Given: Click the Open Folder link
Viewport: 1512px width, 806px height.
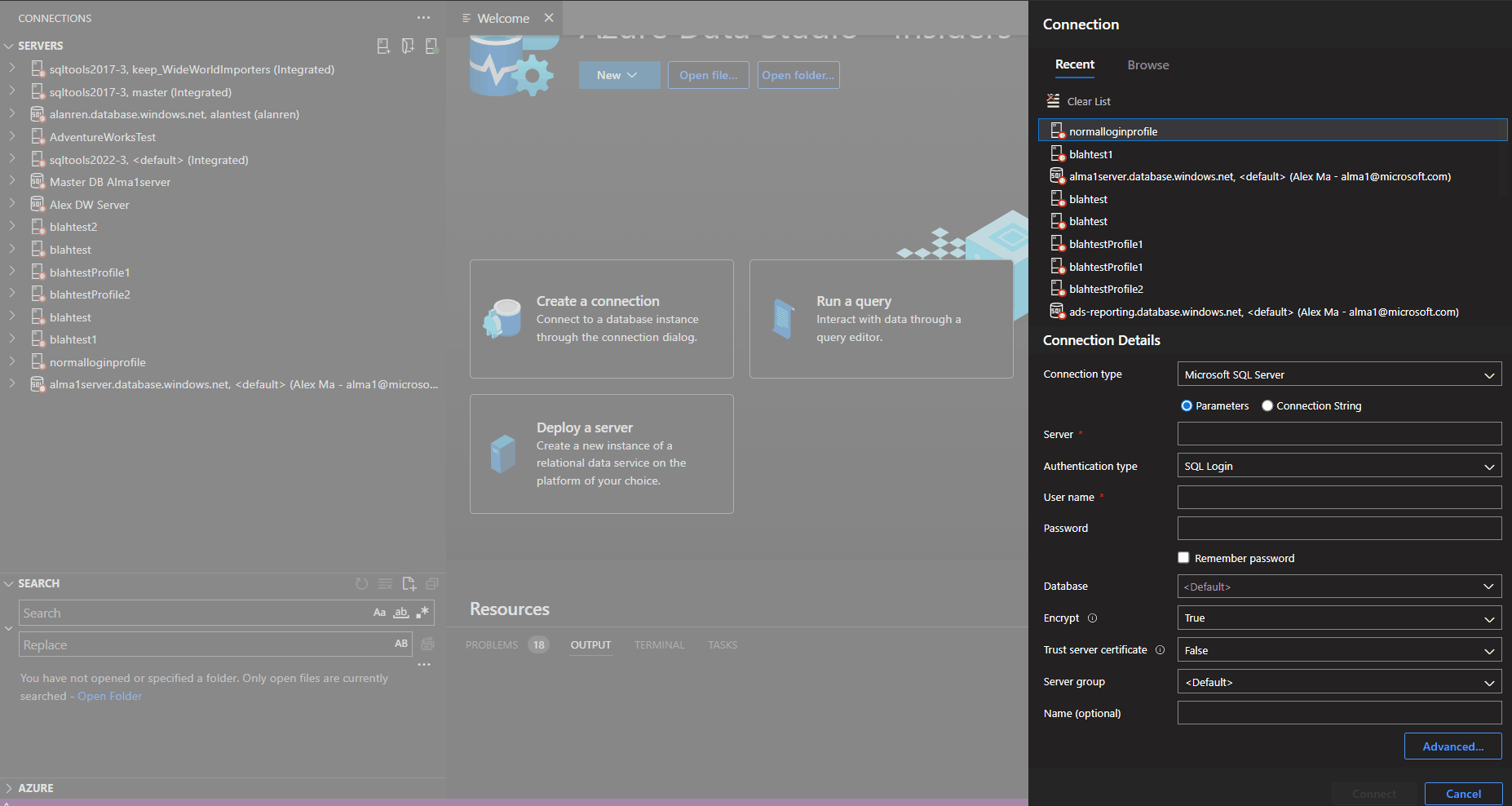Looking at the screenshot, I should click(109, 696).
